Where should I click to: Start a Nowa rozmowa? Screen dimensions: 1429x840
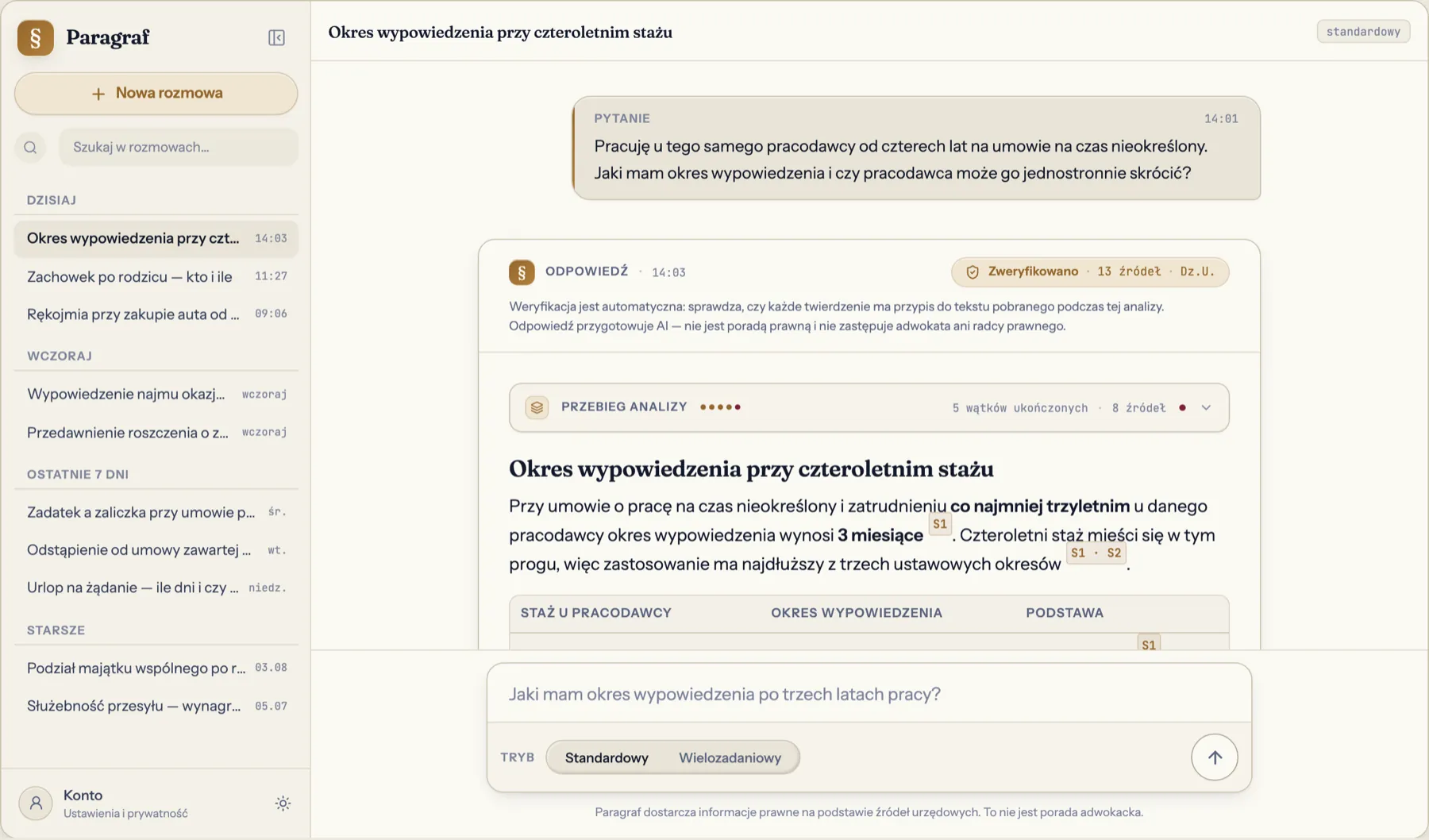[156, 93]
